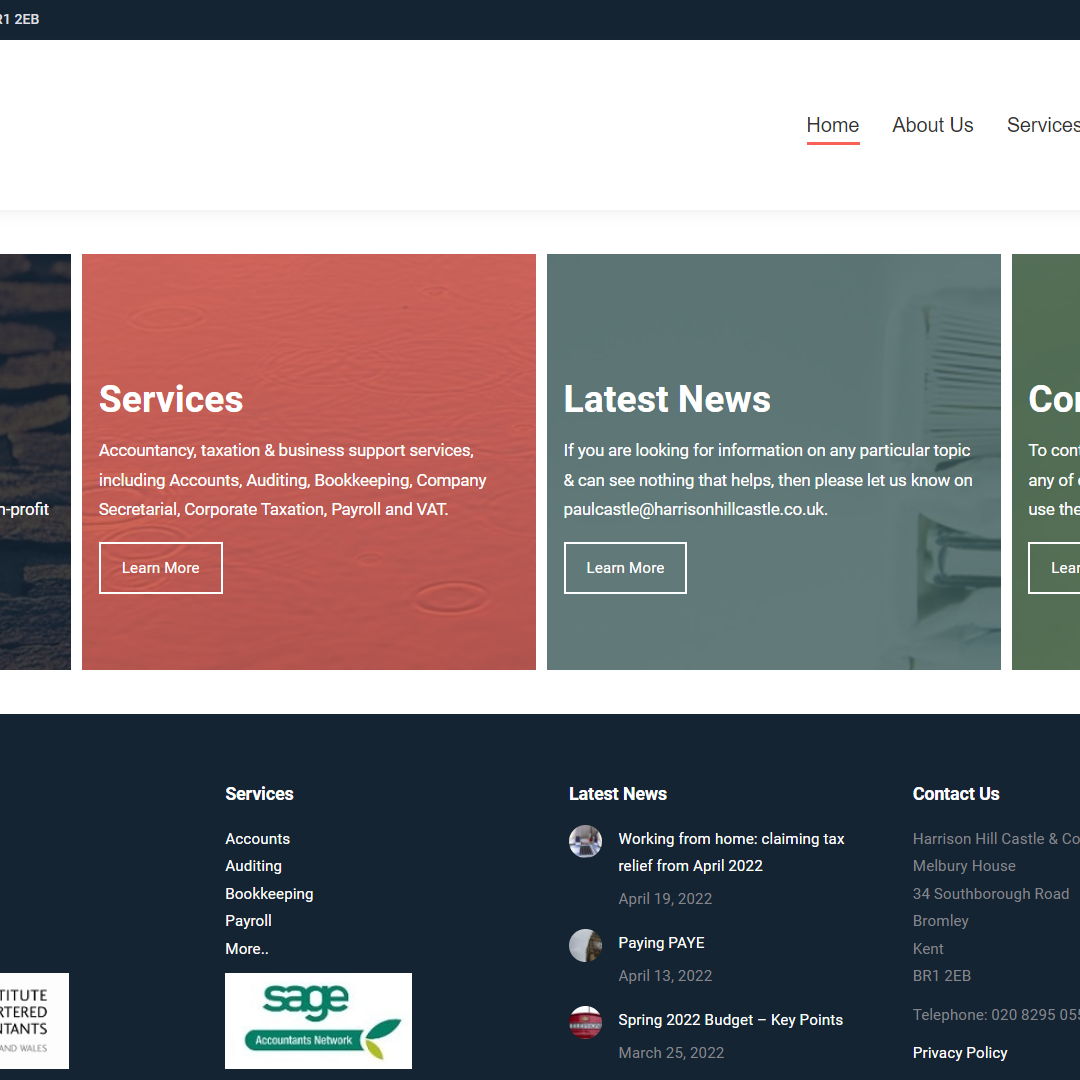Open the Payroll footer link
1080x1080 pixels.
pyautogui.click(x=248, y=921)
